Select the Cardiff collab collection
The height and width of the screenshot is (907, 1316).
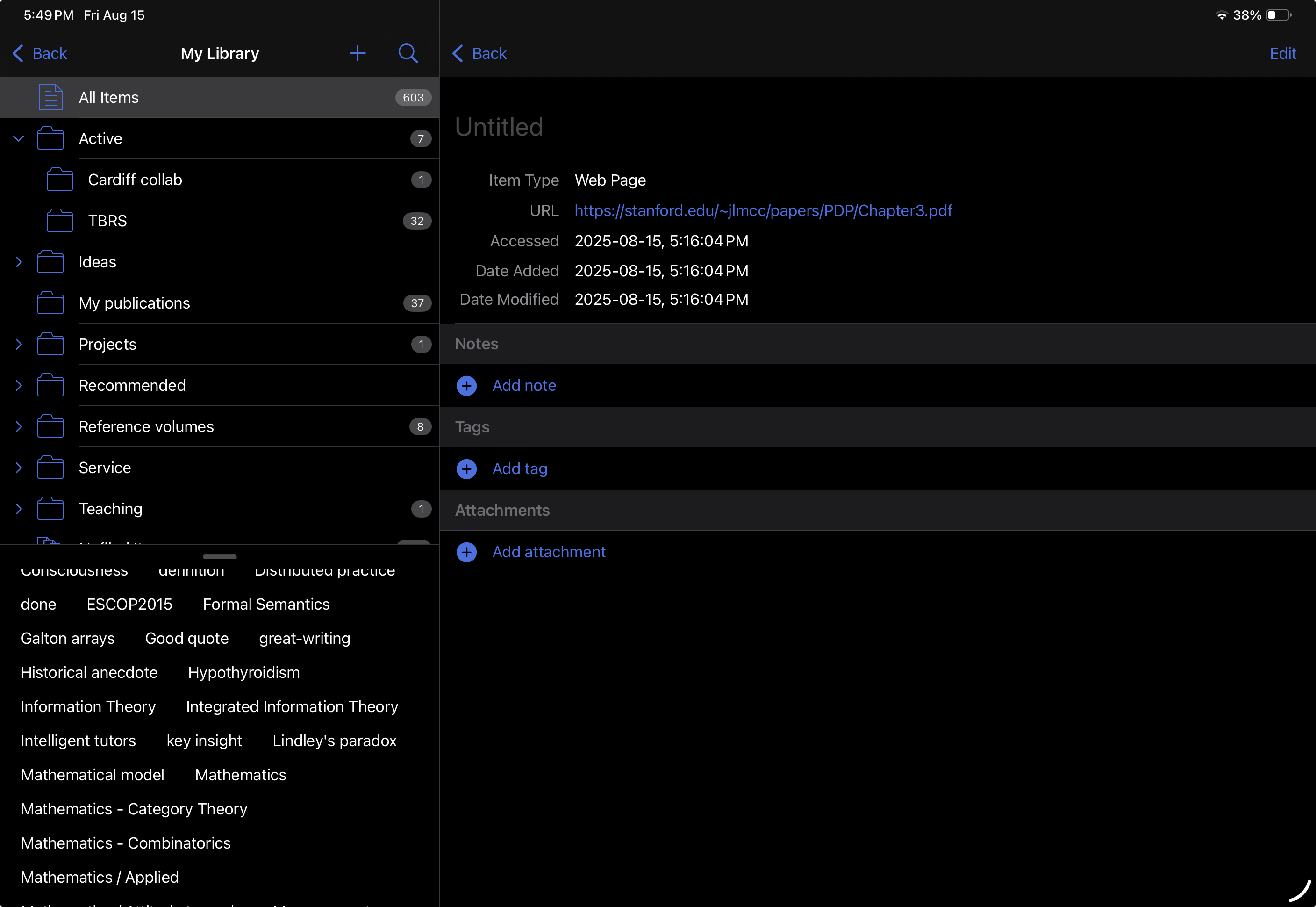135,180
